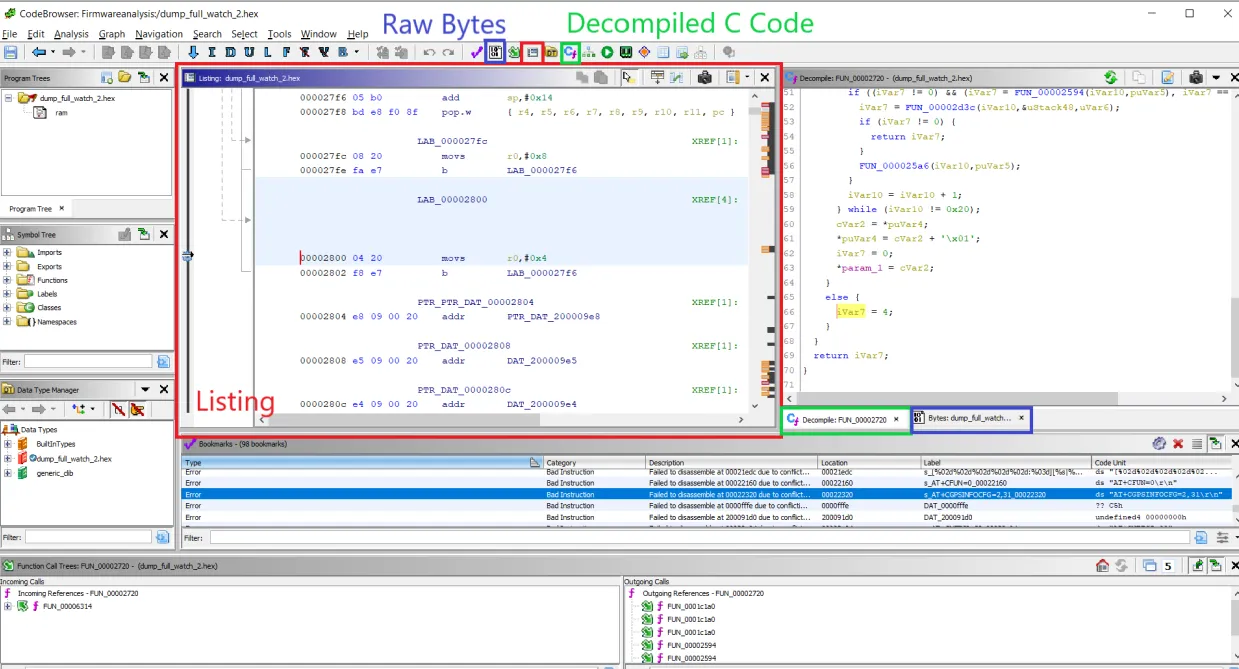Open the Bookmarks checkmark toolbar icon
Image resolution: width=1239 pixels, height=669 pixels.
[x=477, y=52]
